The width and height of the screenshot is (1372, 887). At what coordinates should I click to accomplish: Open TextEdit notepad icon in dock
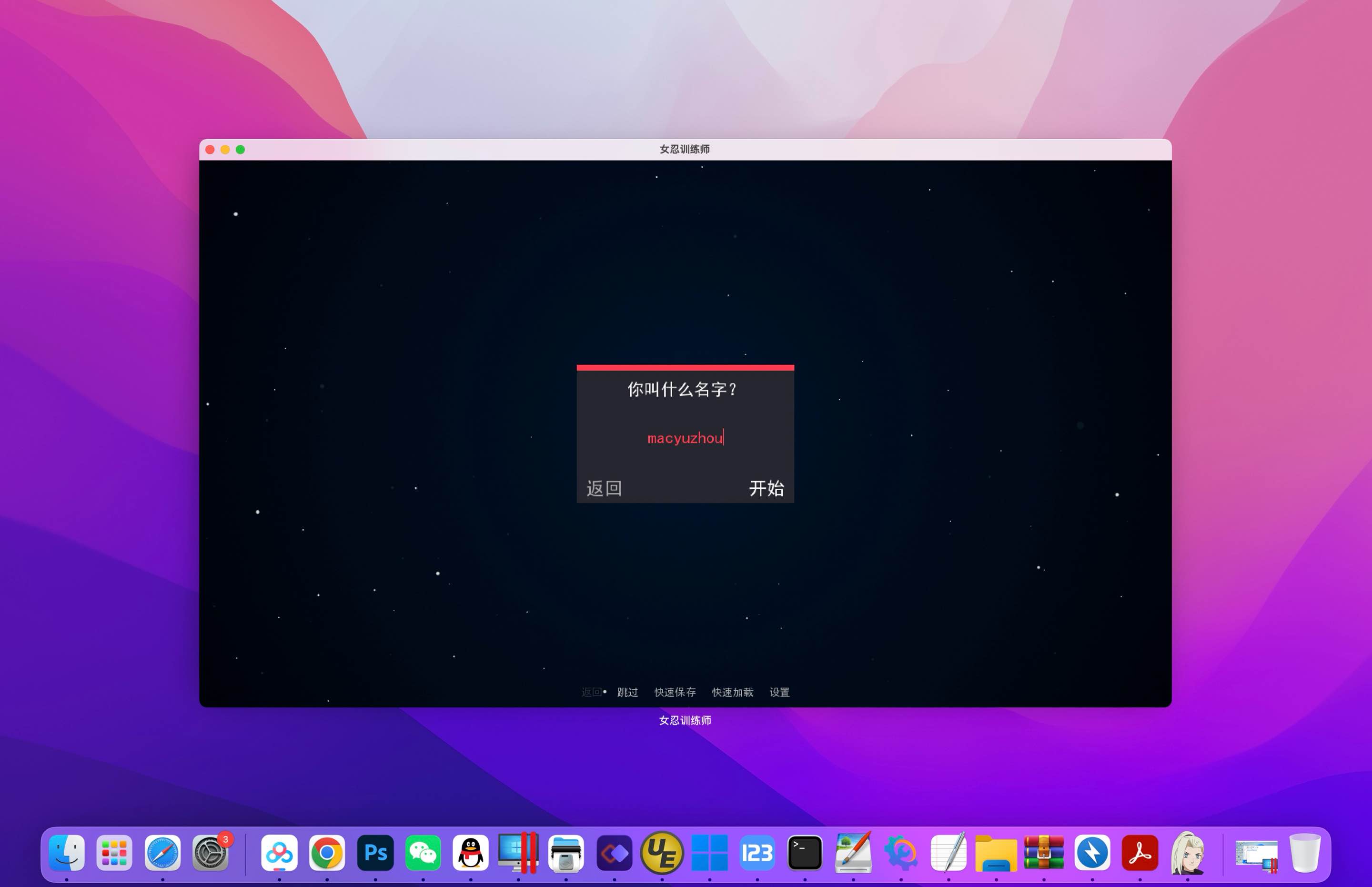tap(948, 852)
